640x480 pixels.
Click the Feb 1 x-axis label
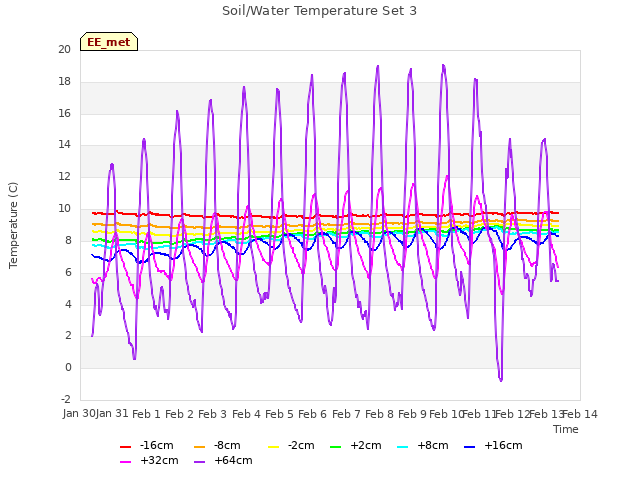[x=146, y=414]
